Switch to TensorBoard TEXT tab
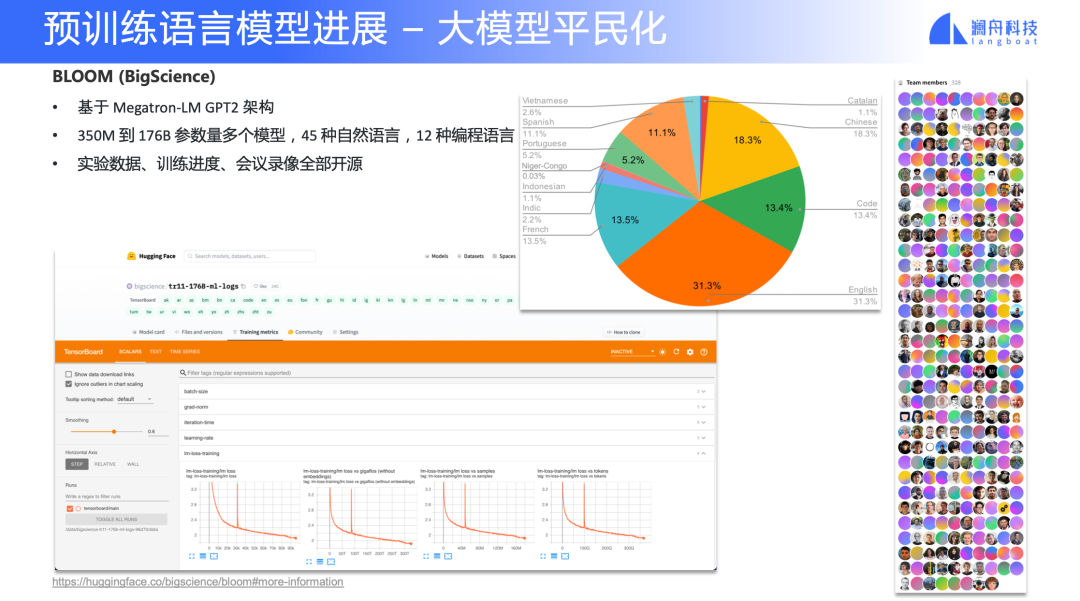 pos(156,352)
